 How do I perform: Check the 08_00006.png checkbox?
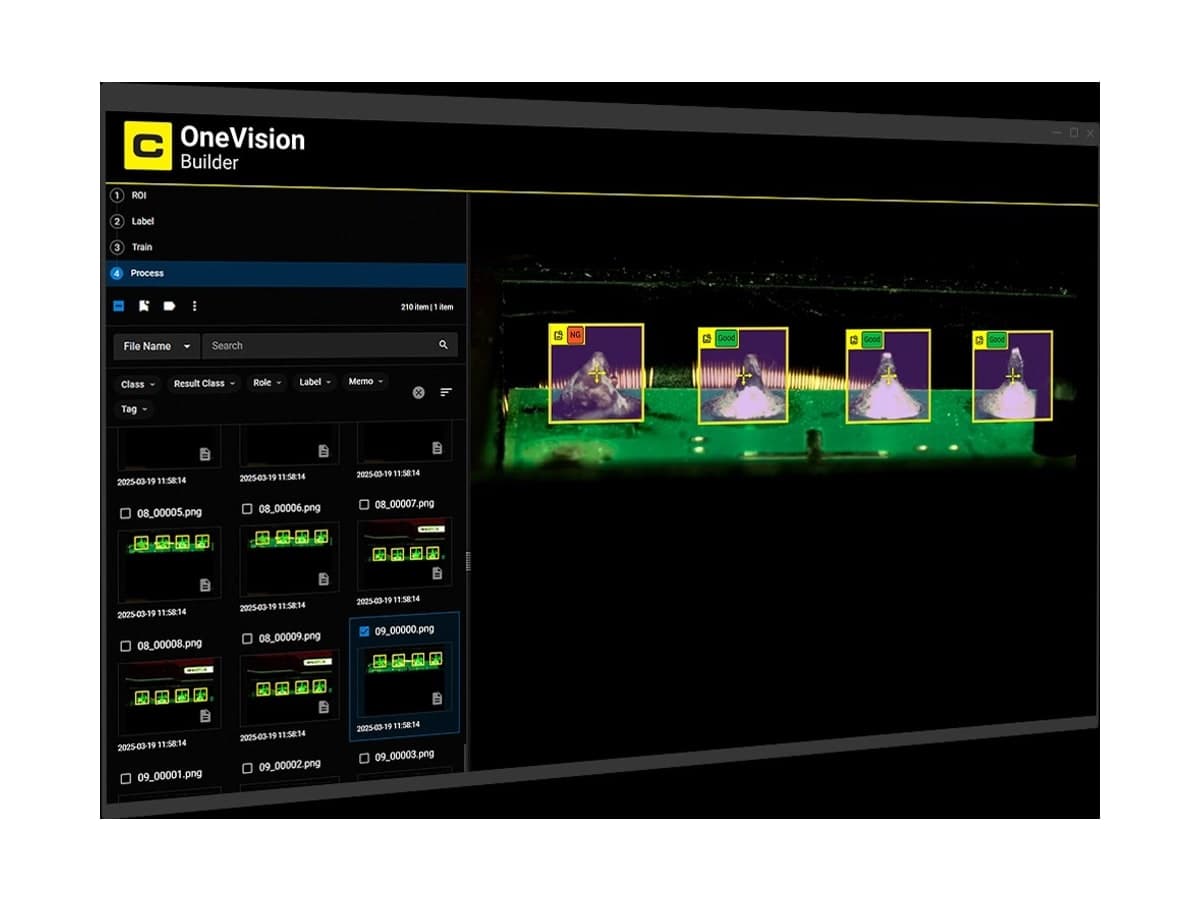(247, 509)
